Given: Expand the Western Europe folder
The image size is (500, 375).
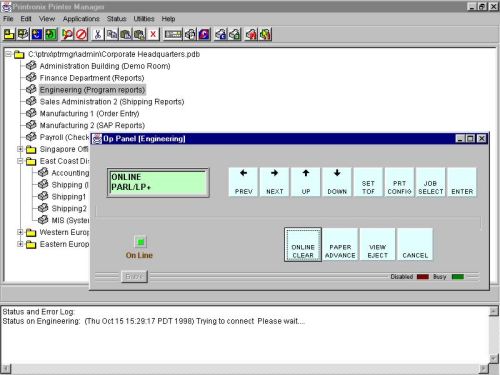Looking at the screenshot, I should tap(20, 232).
